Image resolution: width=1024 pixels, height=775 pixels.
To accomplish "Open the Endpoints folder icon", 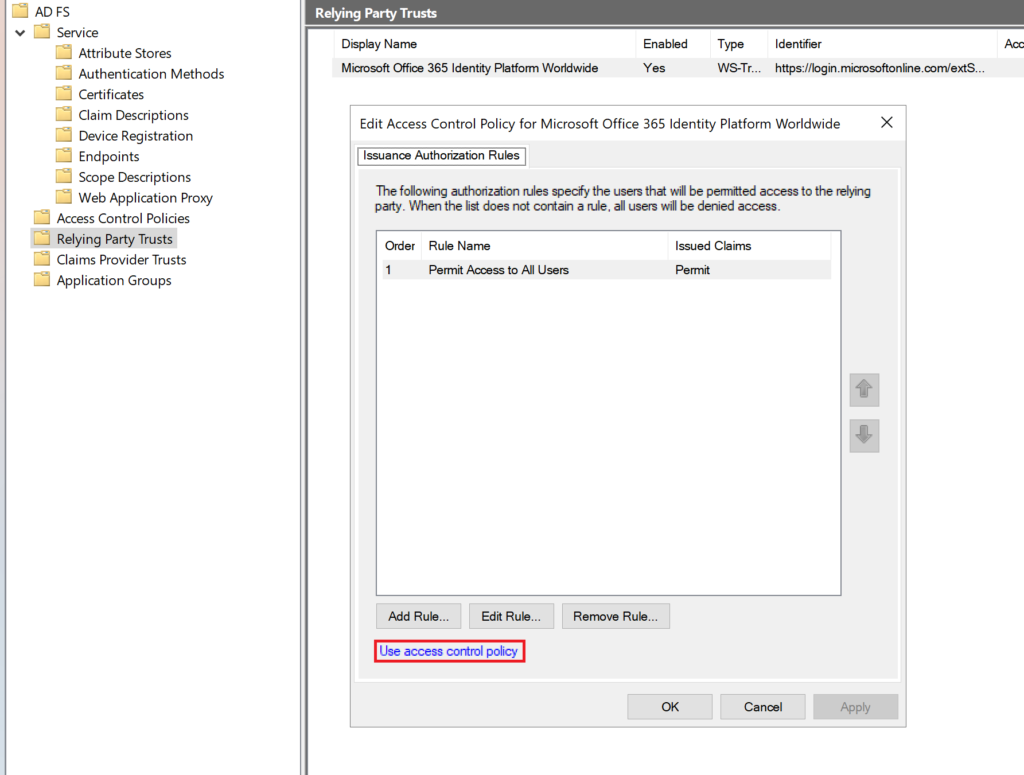I will click(62, 156).
